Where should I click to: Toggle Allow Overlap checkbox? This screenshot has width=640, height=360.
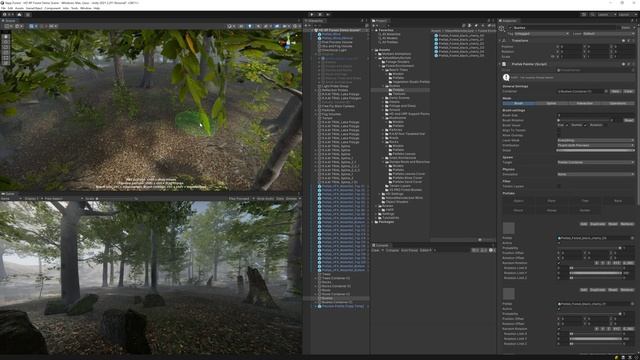559,135
